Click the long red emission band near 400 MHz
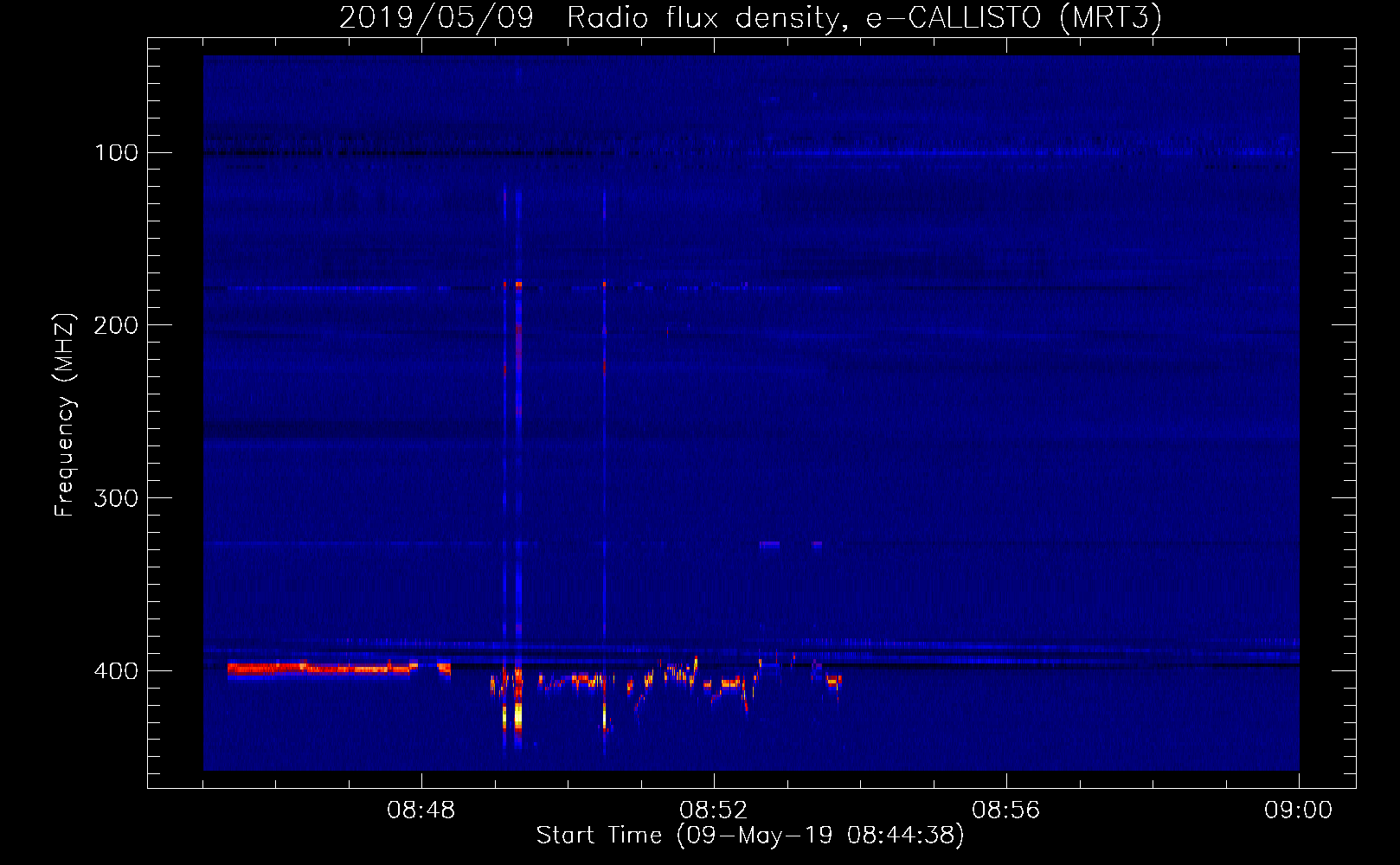Screen dimensions: 1400x865 point(318,669)
